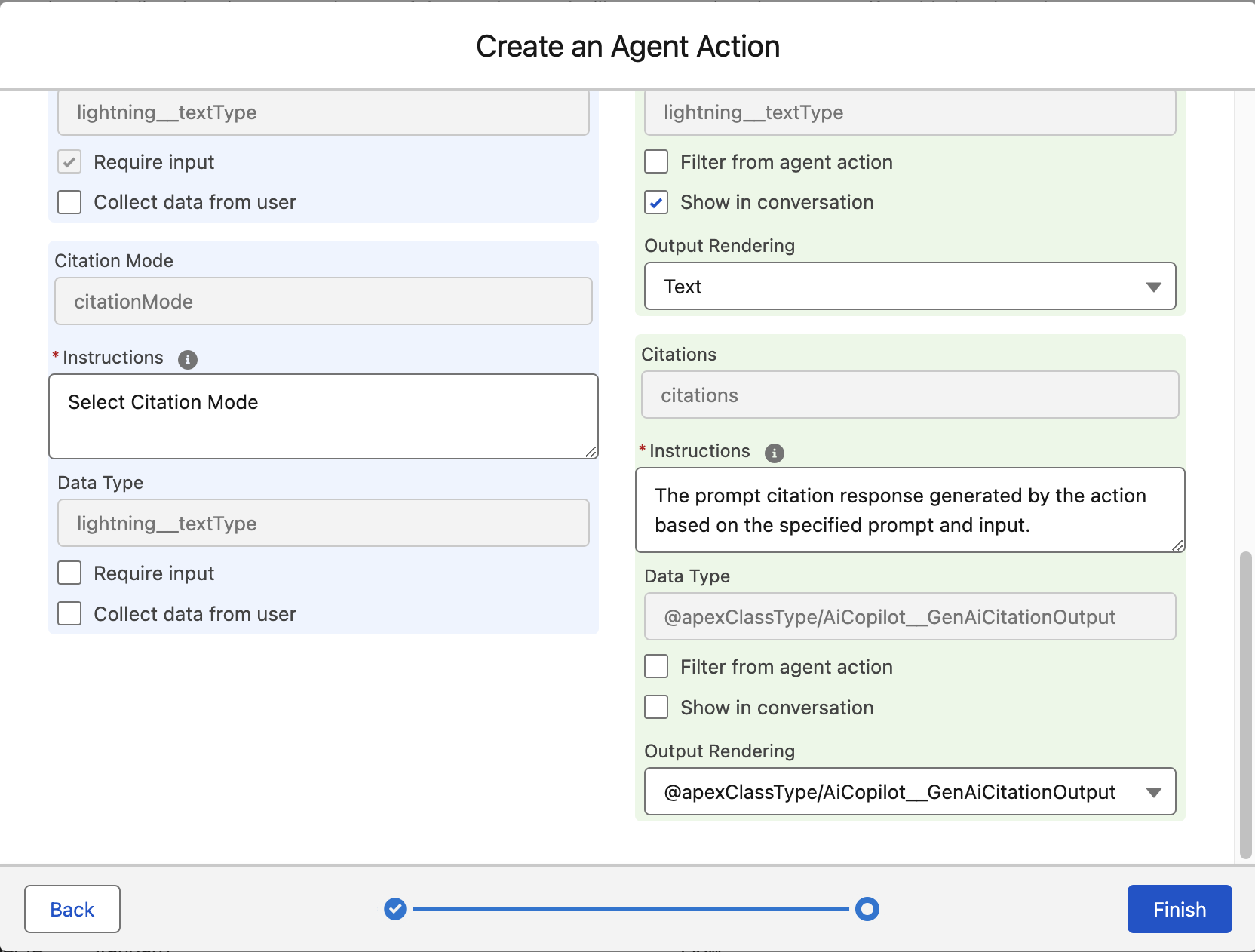Open the Output Rendering dropdown showing Text
The width and height of the screenshot is (1255, 952).
(910, 287)
